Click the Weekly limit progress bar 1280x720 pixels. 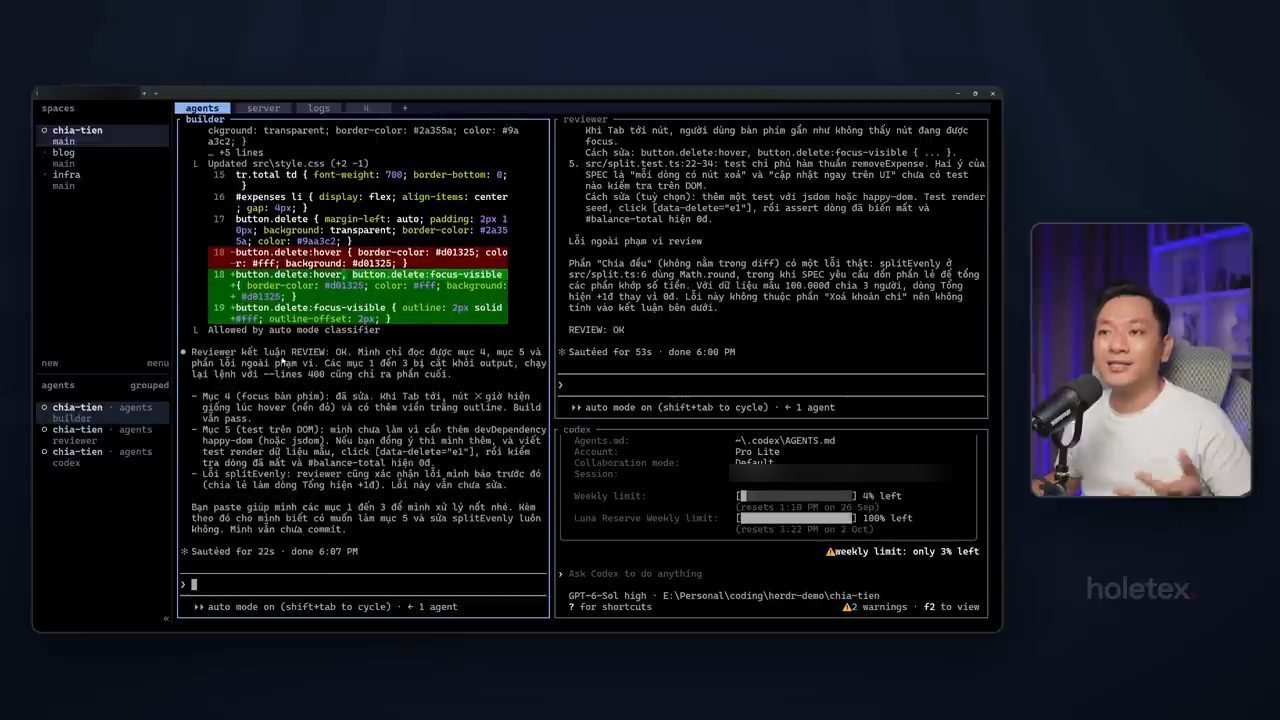pos(796,496)
